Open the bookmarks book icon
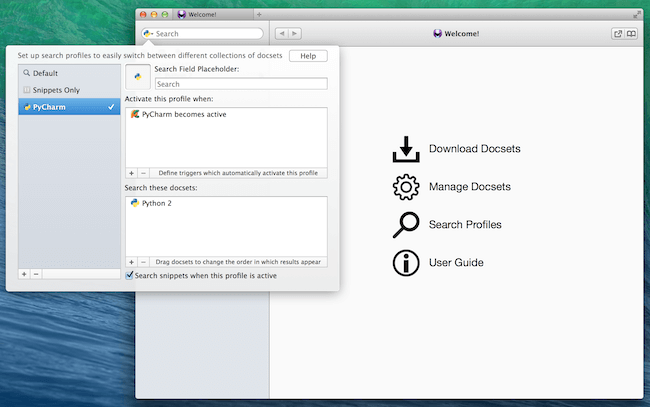The width and height of the screenshot is (650, 407). 631,34
